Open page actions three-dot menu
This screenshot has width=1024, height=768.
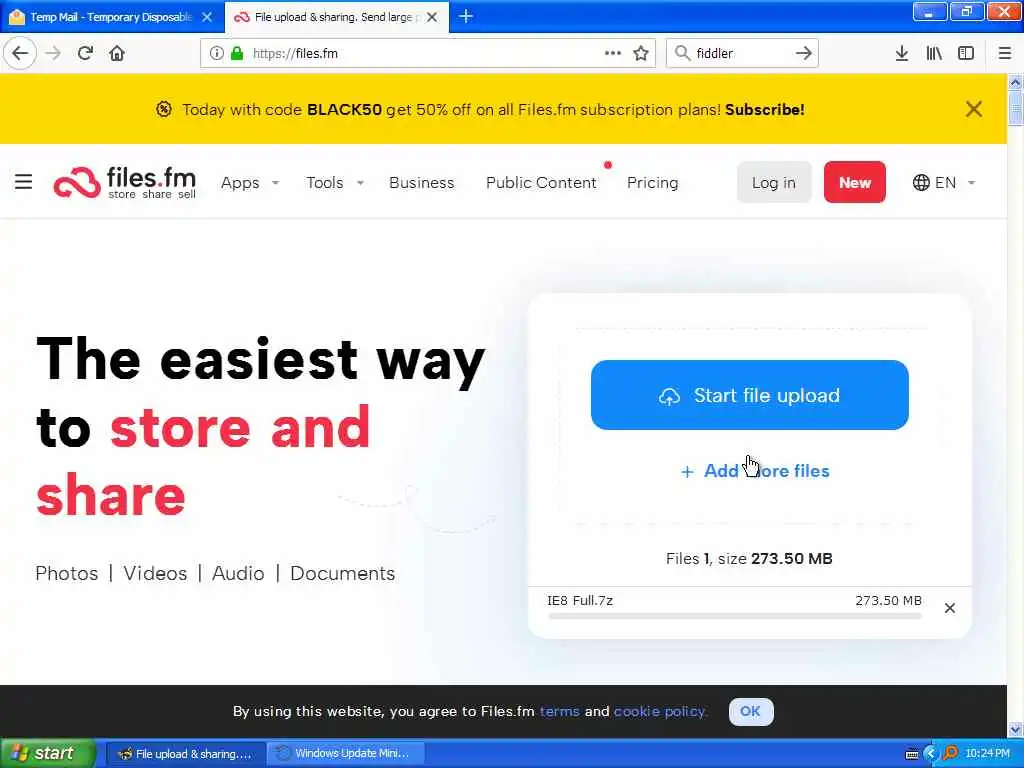tap(613, 53)
